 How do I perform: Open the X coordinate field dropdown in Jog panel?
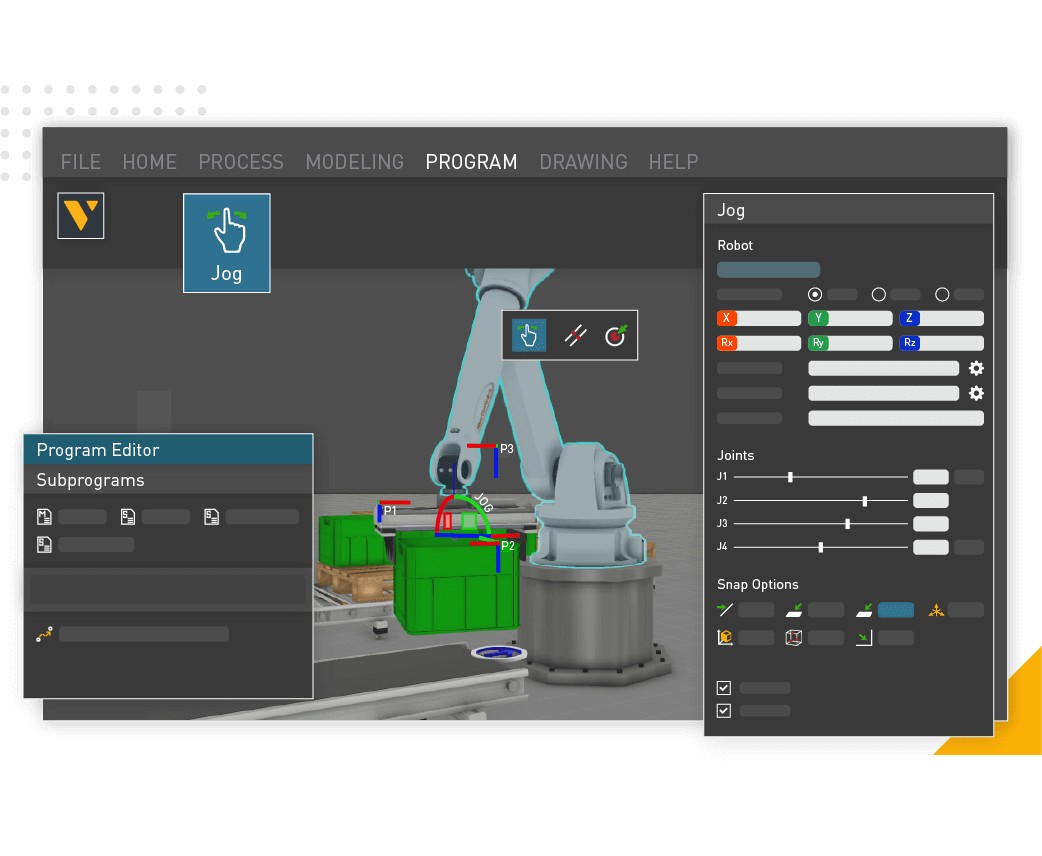[758, 317]
